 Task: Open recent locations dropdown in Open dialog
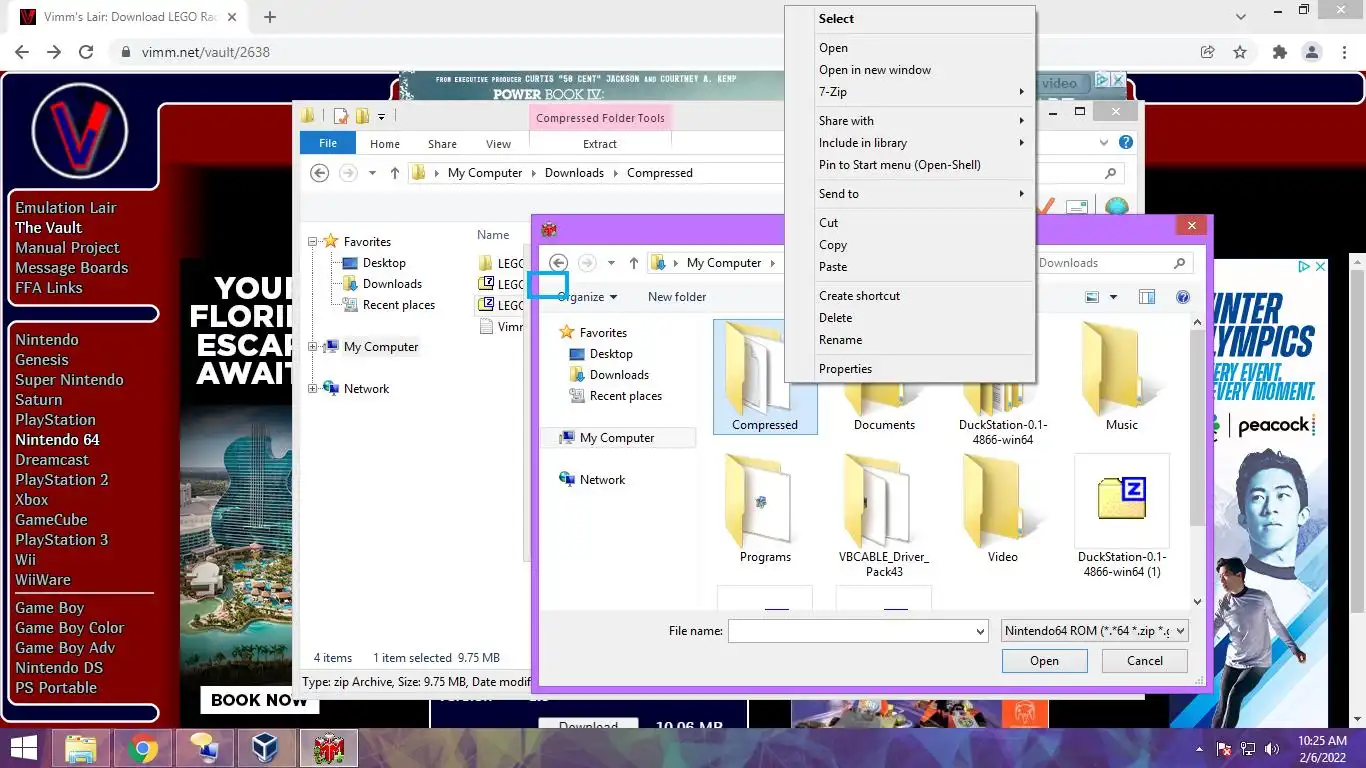point(611,264)
